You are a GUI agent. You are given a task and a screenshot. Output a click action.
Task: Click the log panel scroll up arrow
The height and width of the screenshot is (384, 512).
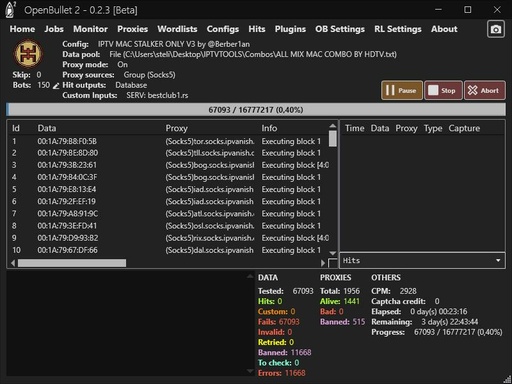(x=250, y=276)
